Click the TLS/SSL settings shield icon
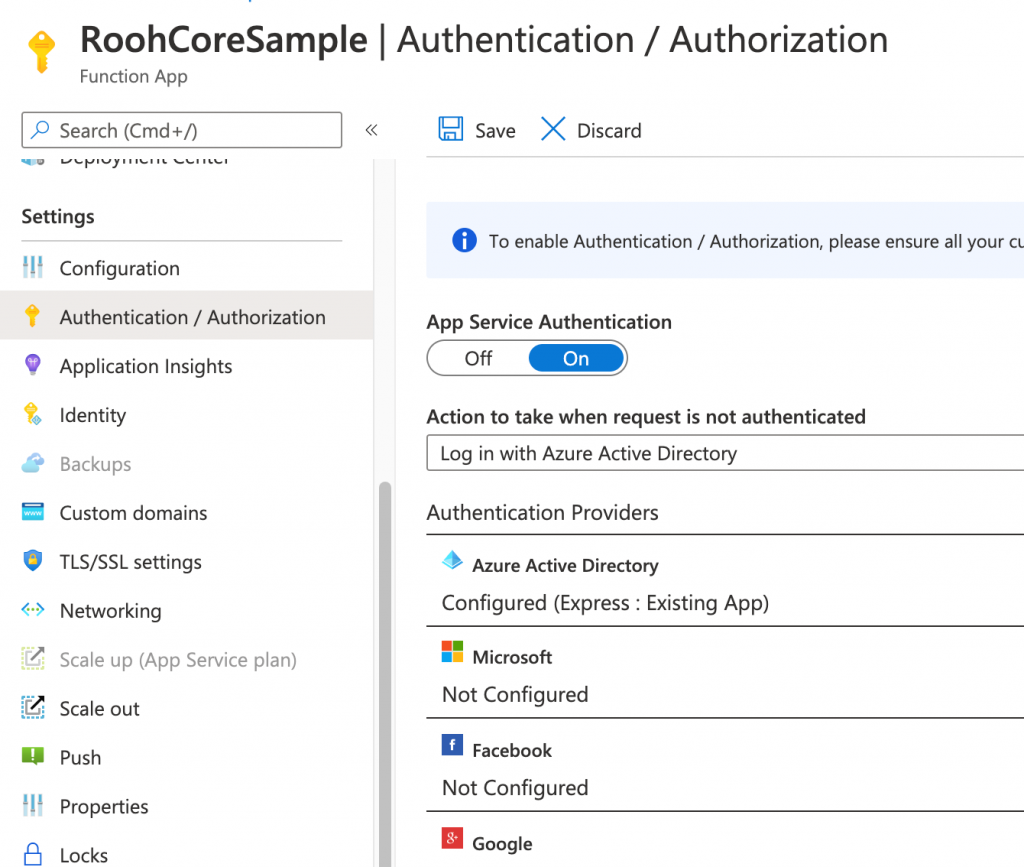 click(x=33, y=561)
